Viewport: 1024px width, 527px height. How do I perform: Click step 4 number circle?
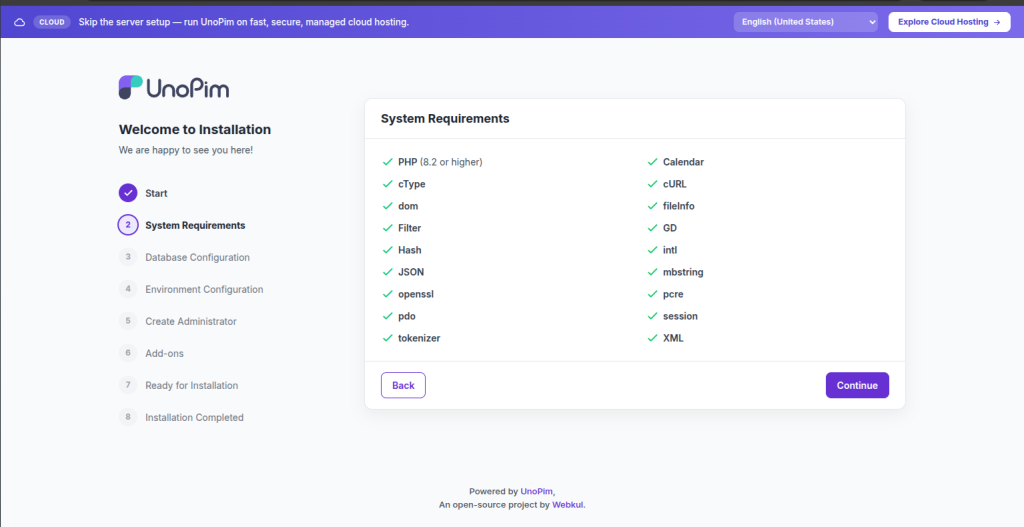coord(128,289)
